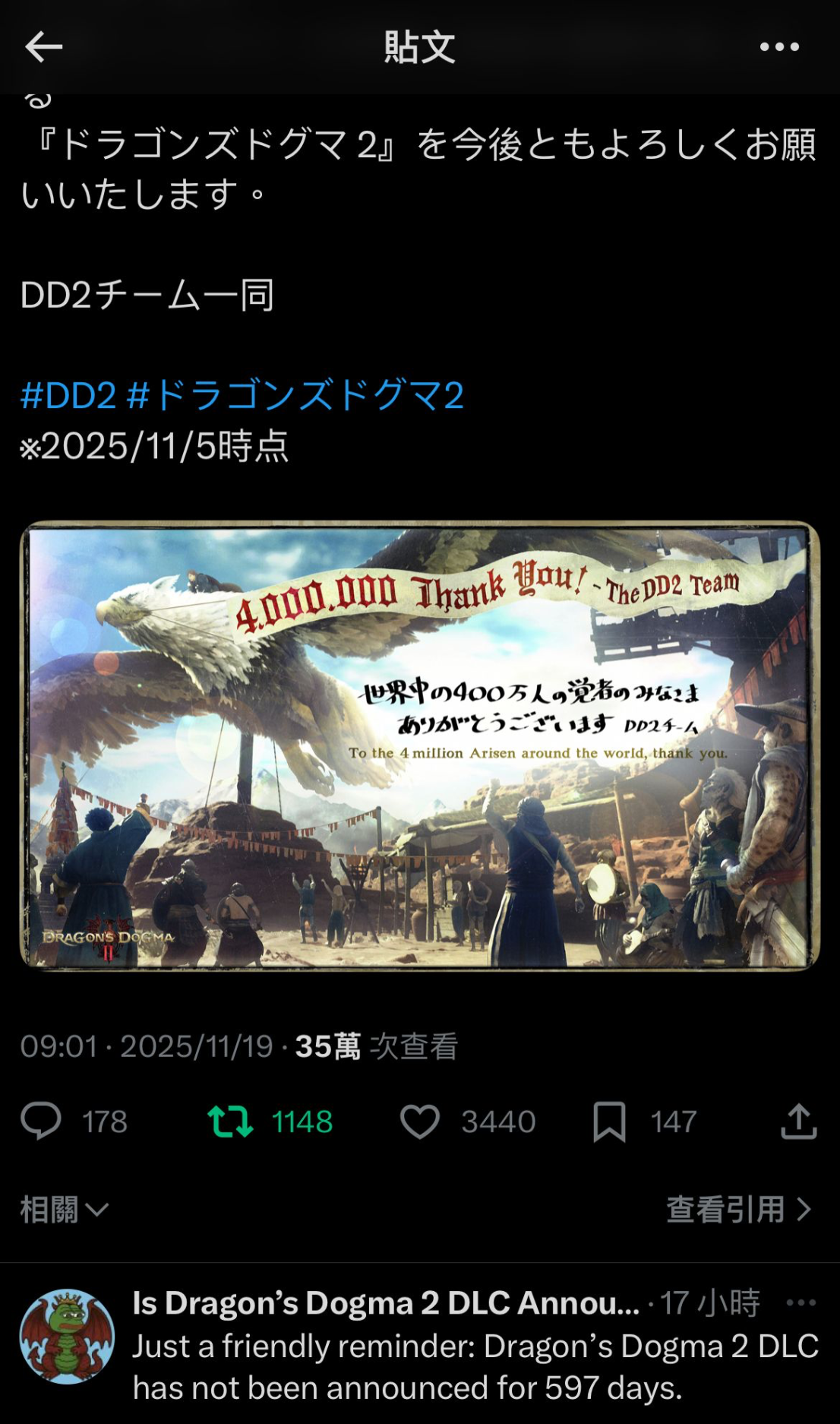Open the retweet count 1148
This screenshot has height=1424, width=840.
302,1122
